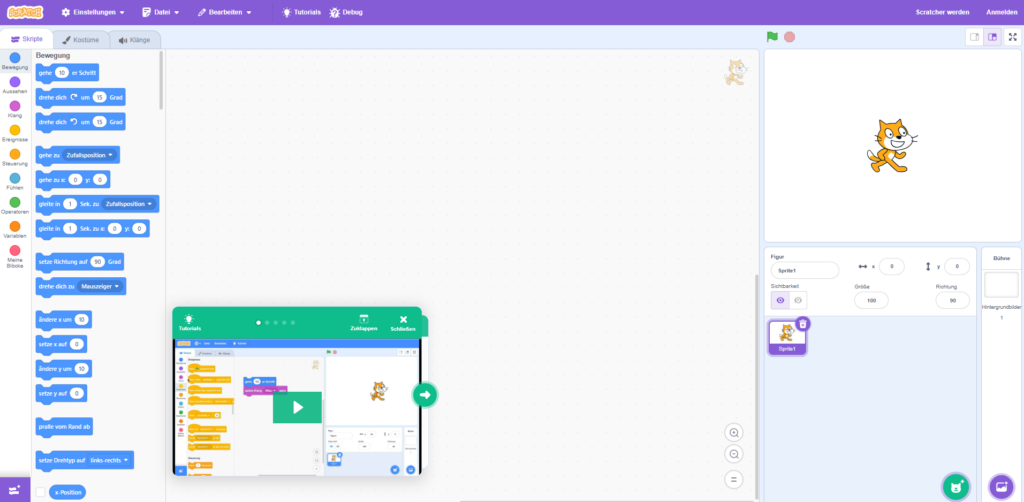Hide the sprite with crossed-eye toggle
This screenshot has height=502, width=1024.
(x=798, y=300)
